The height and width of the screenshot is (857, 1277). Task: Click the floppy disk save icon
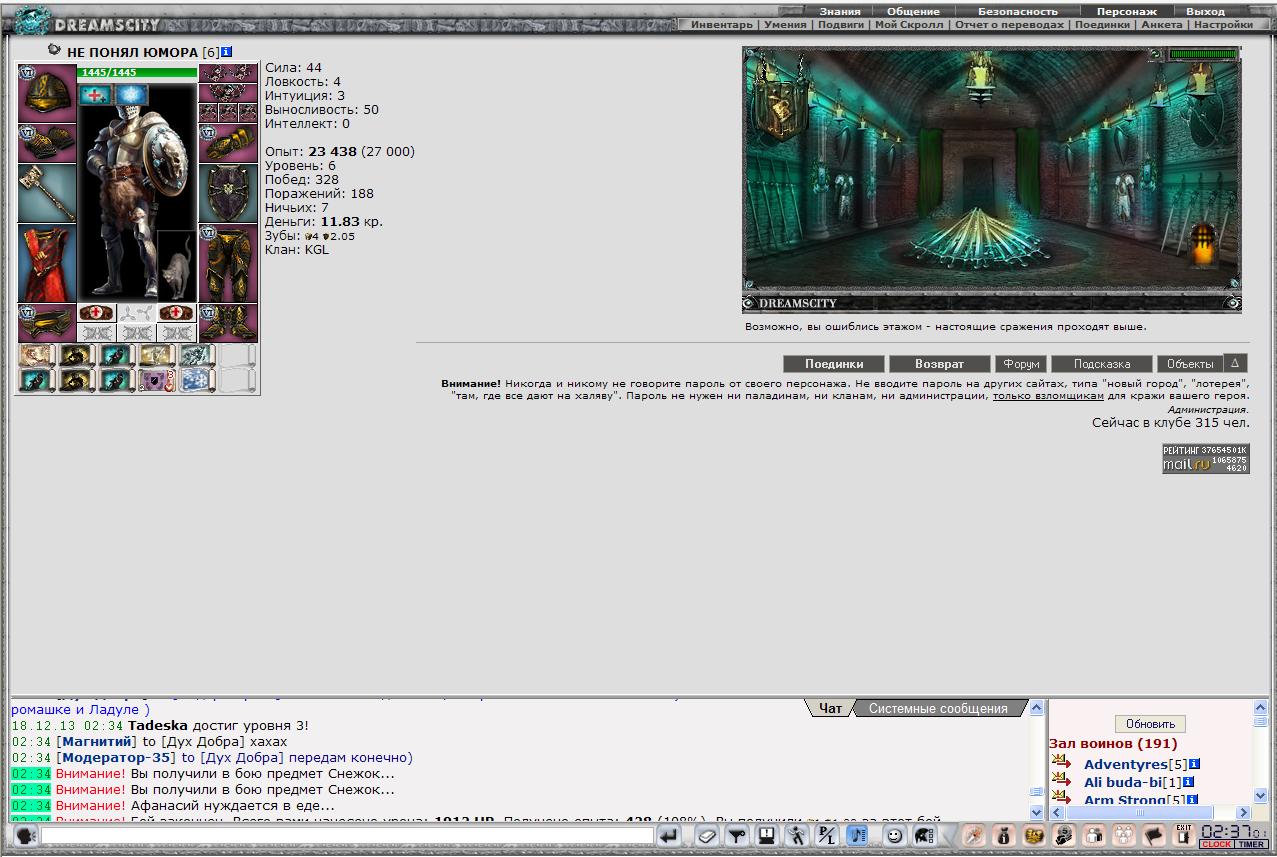(767, 836)
